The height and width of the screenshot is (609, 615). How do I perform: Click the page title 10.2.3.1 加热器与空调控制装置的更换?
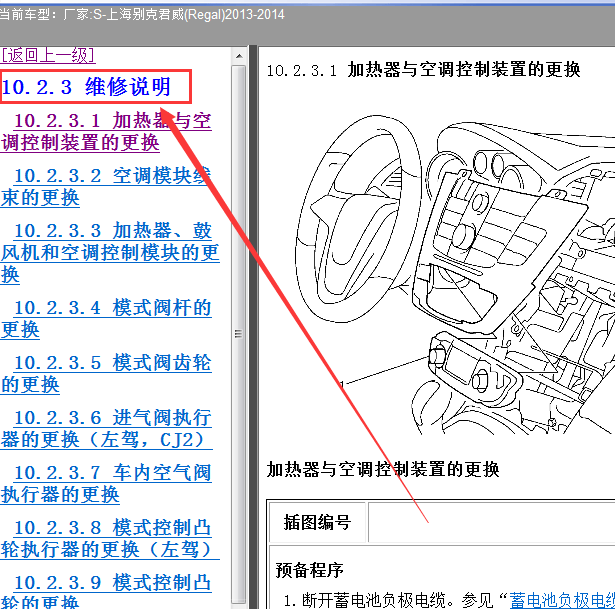click(x=423, y=70)
